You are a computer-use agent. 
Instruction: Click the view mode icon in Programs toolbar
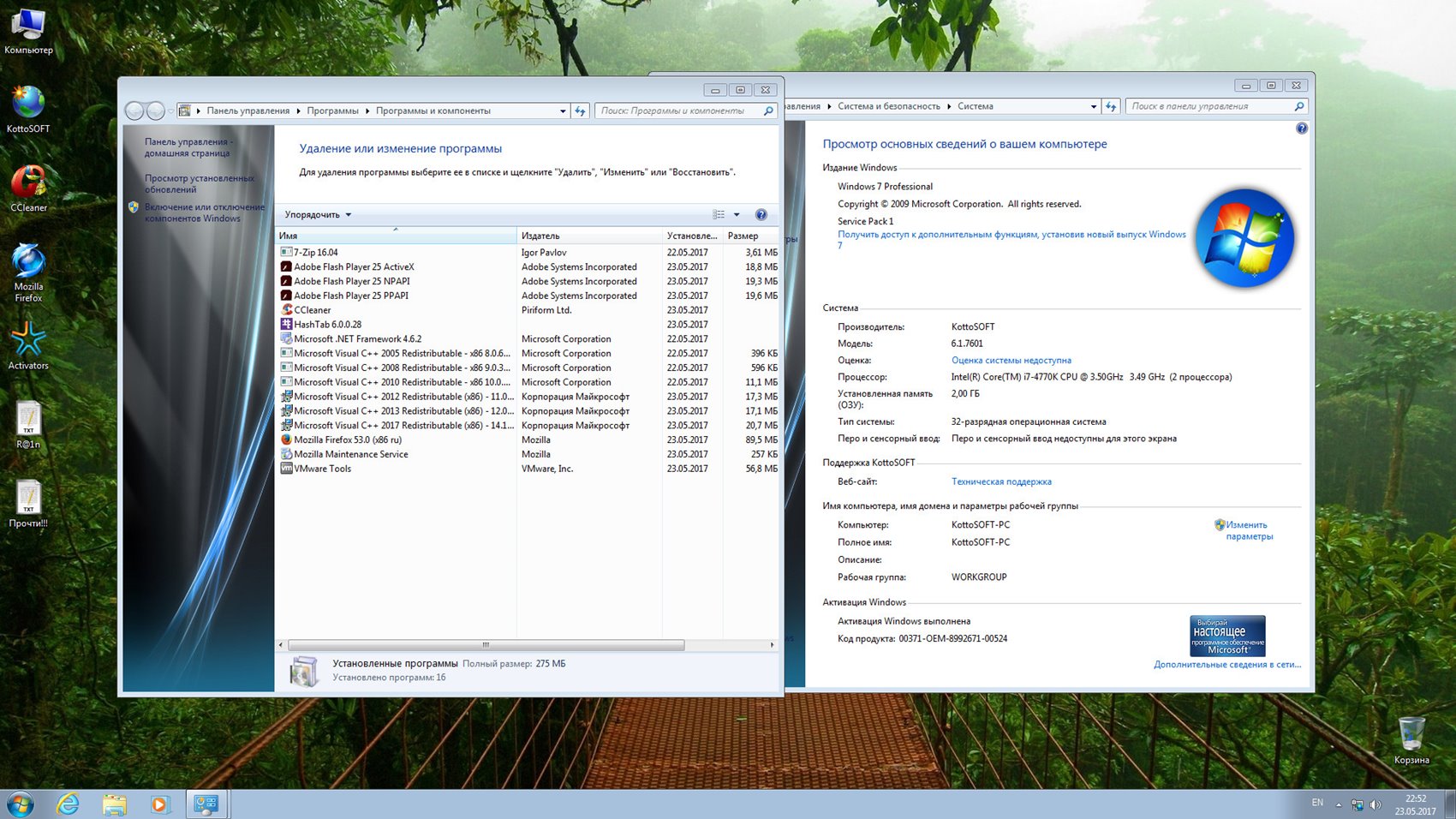click(x=719, y=214)
